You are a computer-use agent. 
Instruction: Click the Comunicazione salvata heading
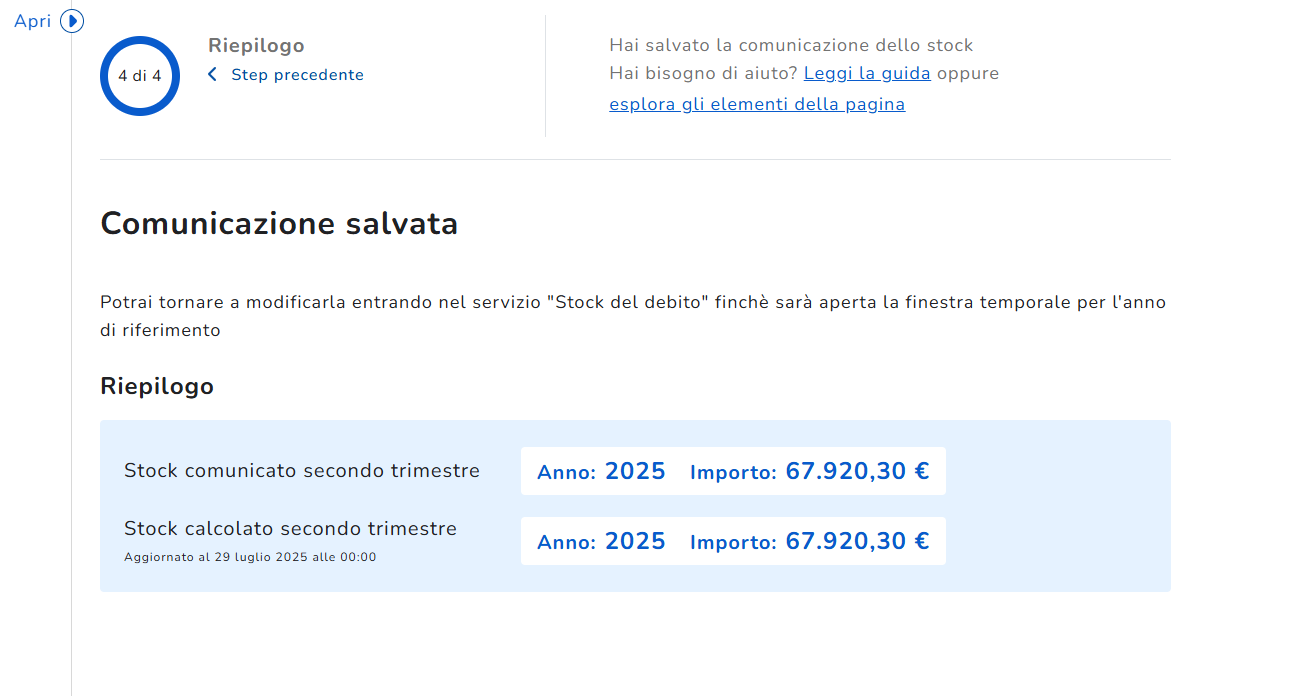click(x=279, y=223)
